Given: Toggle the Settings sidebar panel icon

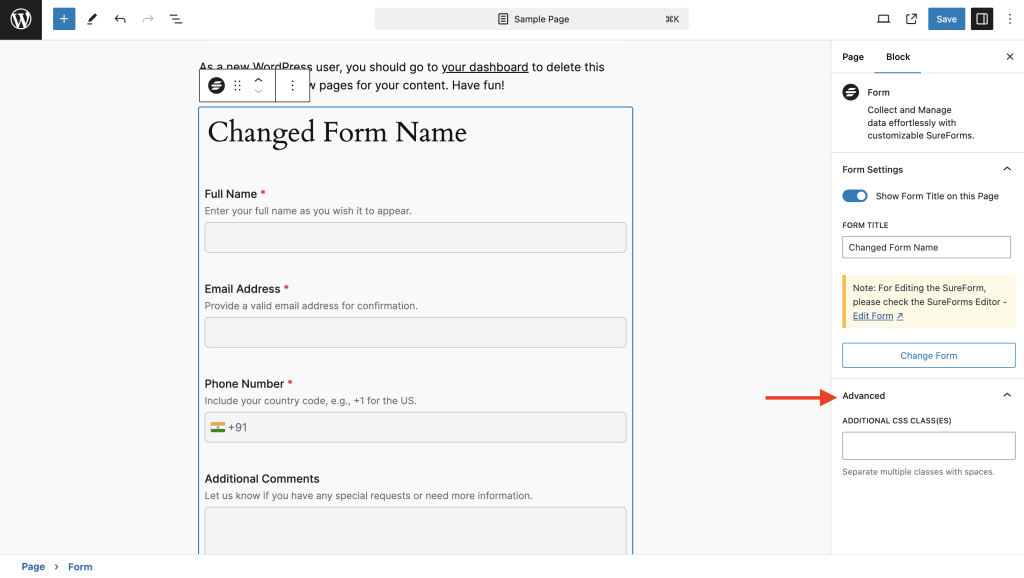Looking at the screenshot, I should pyautogui.click(x=981, y=19).
